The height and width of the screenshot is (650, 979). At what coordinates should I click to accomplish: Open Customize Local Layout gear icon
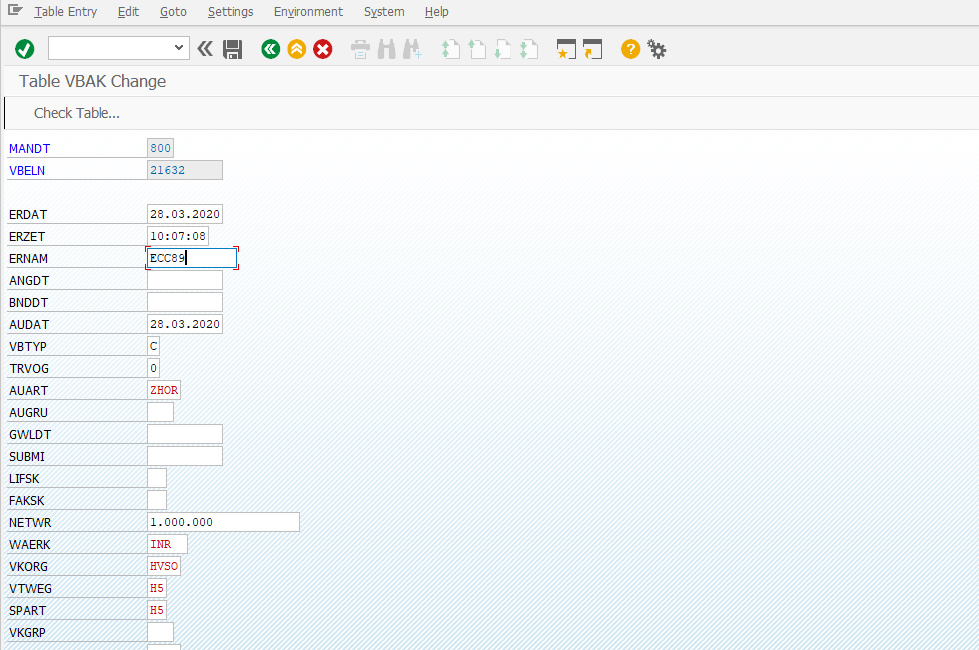(656, 48)
